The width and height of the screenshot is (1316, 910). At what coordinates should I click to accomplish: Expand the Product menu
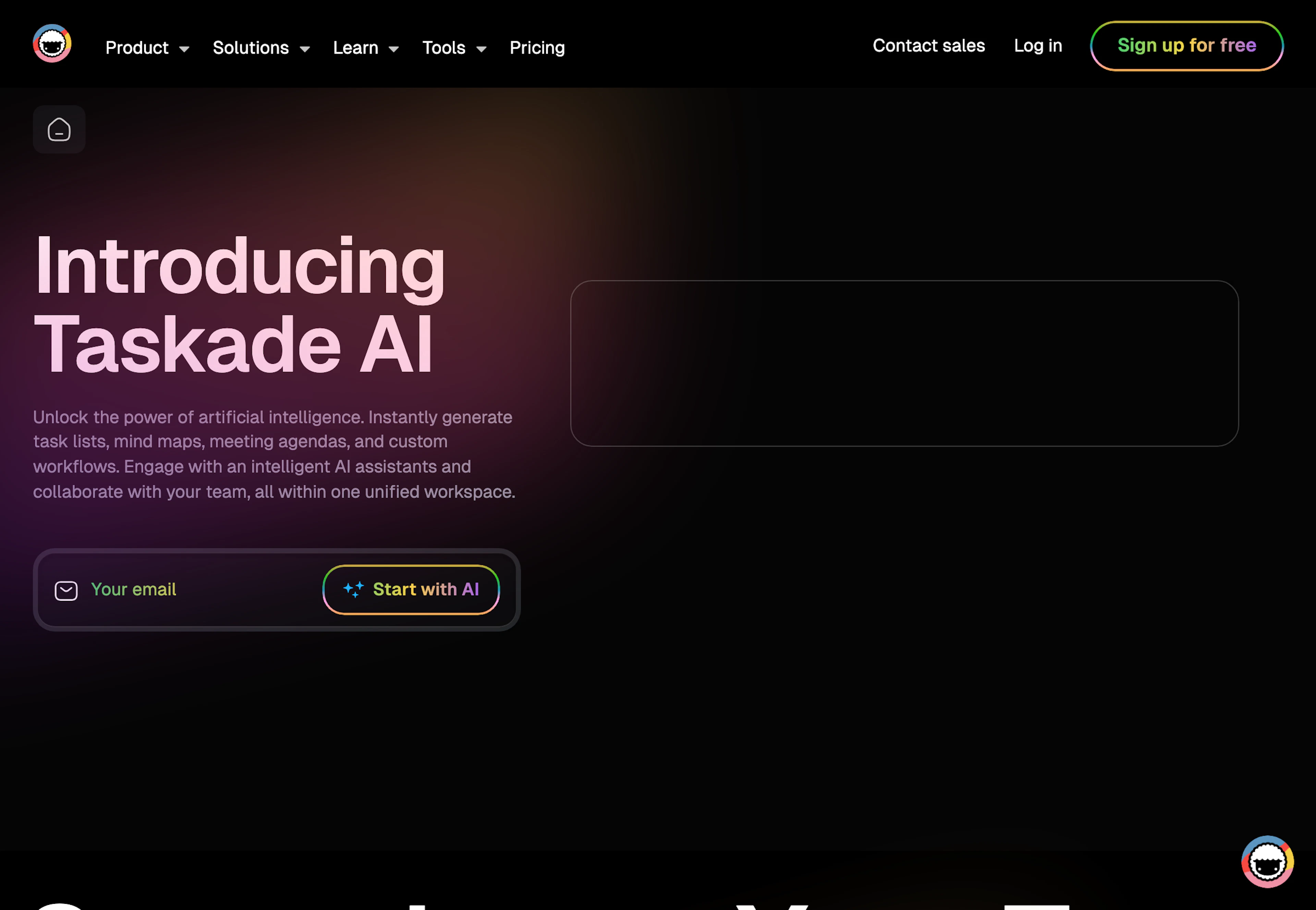[x=137, y=48]
